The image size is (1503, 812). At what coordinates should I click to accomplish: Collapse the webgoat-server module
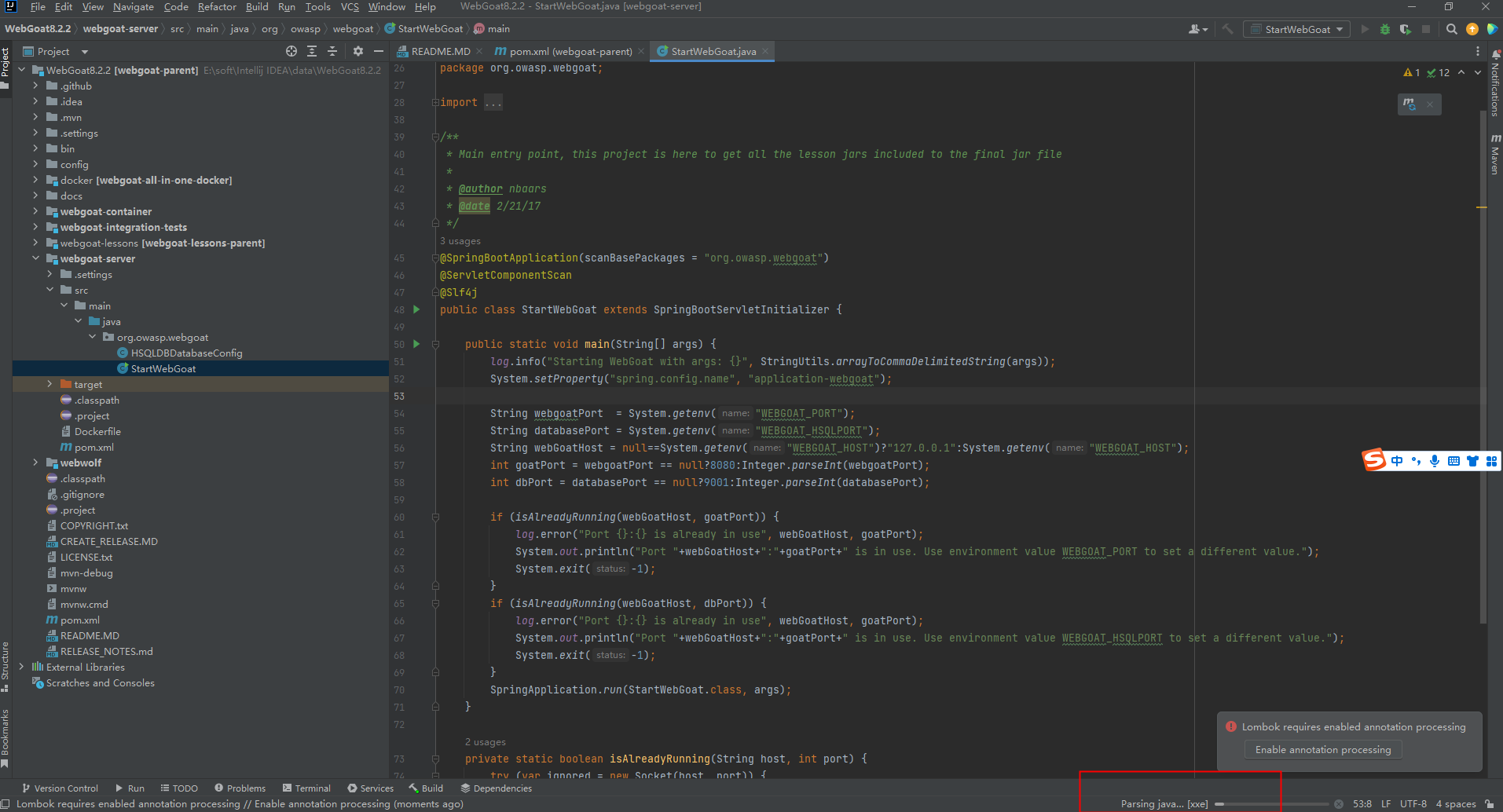pyautogui.click(x=35, y=258)
